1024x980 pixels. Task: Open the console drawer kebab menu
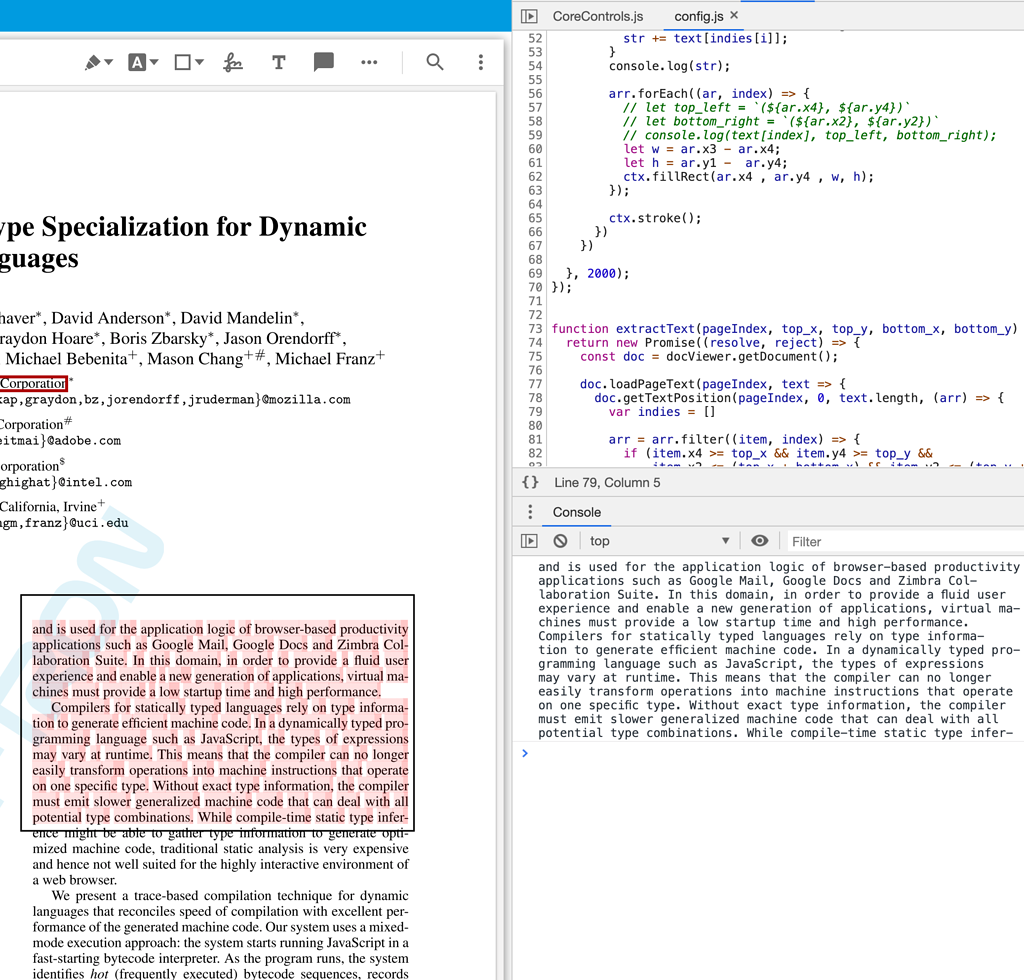[530, 512]
